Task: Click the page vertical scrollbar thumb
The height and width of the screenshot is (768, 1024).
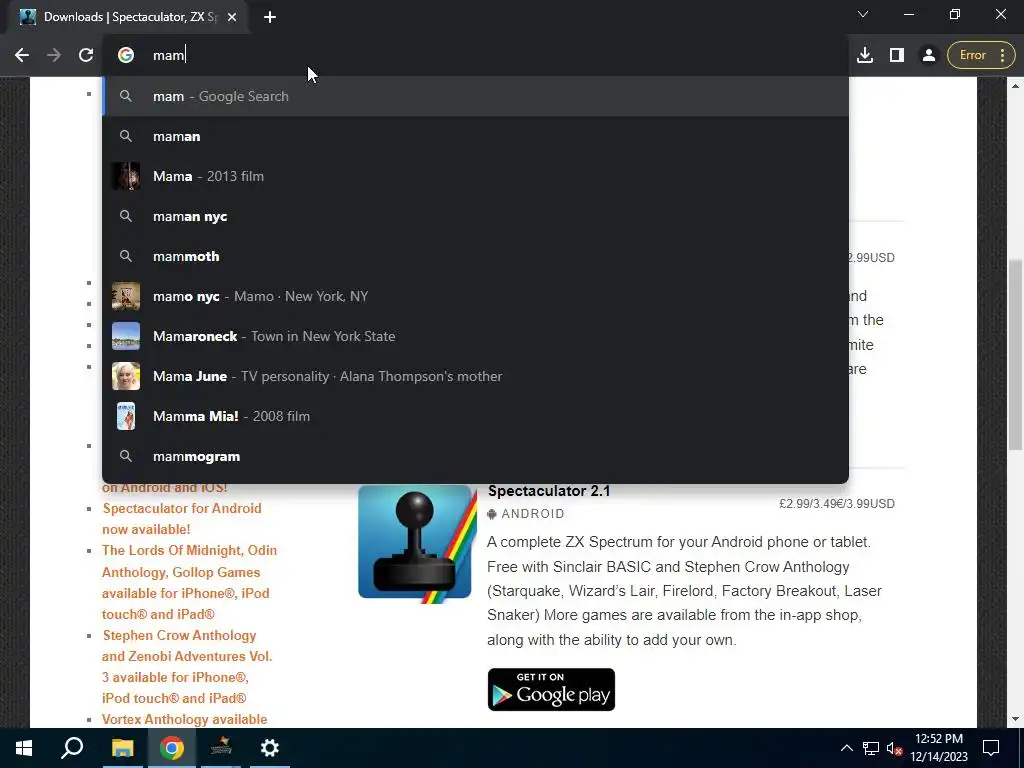Action: (1015, 355)
